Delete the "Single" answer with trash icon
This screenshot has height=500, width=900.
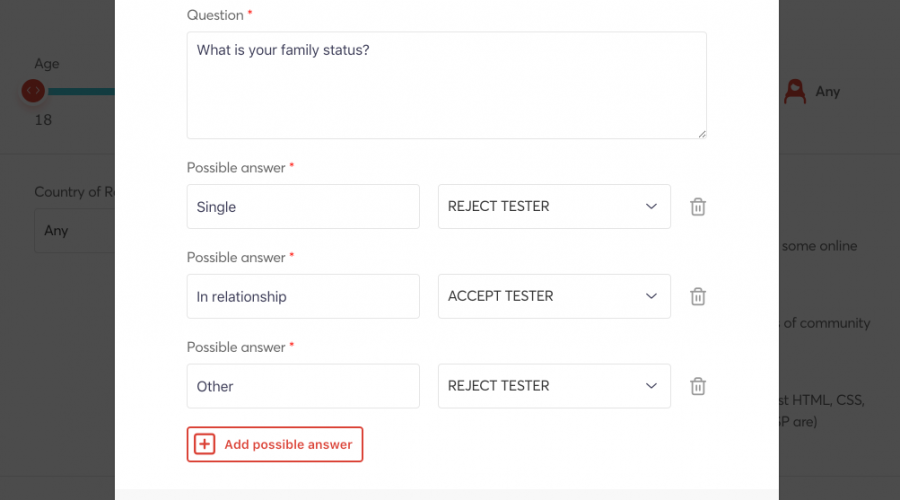(x=698, y=207)
